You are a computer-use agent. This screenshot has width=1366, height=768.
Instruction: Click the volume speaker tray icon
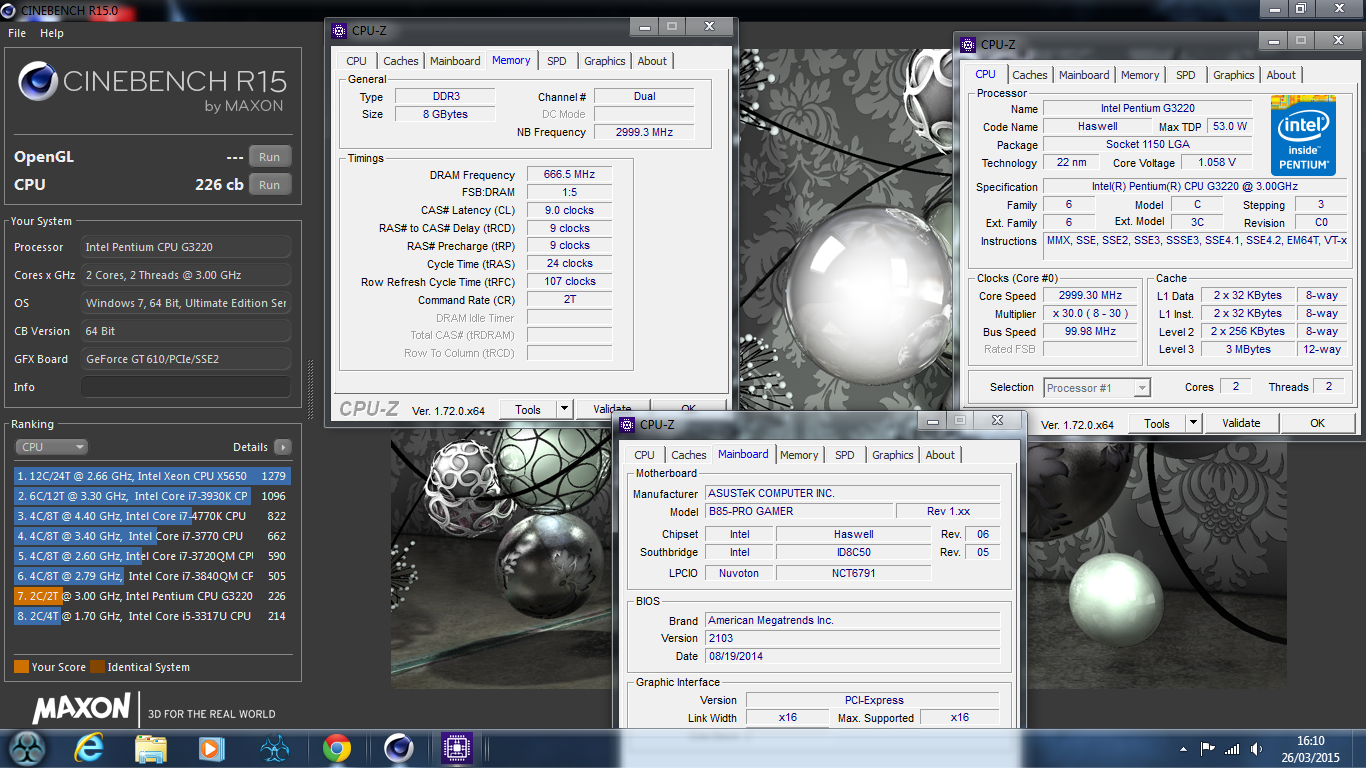pyautogui.click(x=1255, y=748)
